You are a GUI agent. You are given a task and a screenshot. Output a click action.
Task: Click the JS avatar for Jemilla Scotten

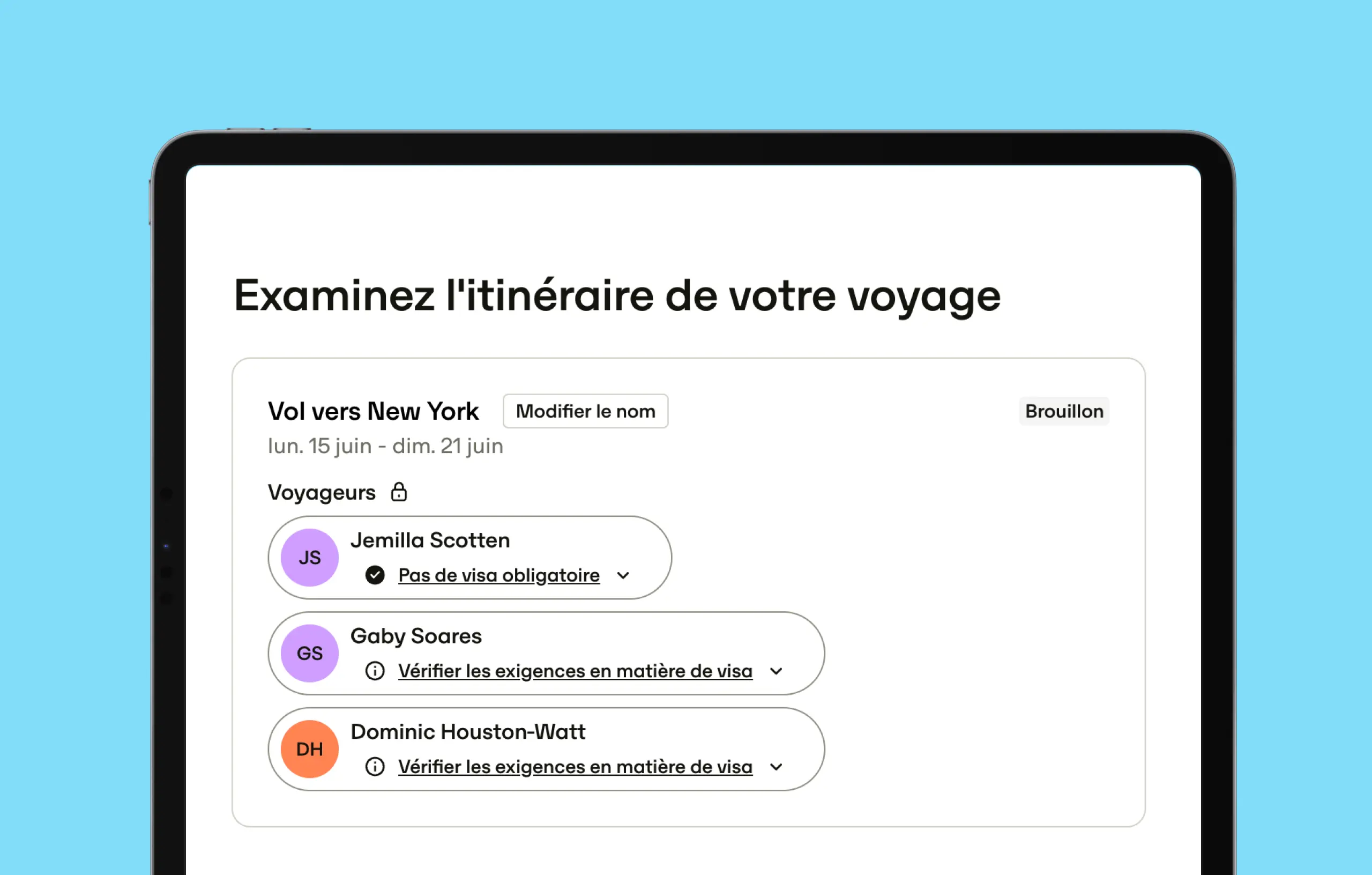click(310, 558)
